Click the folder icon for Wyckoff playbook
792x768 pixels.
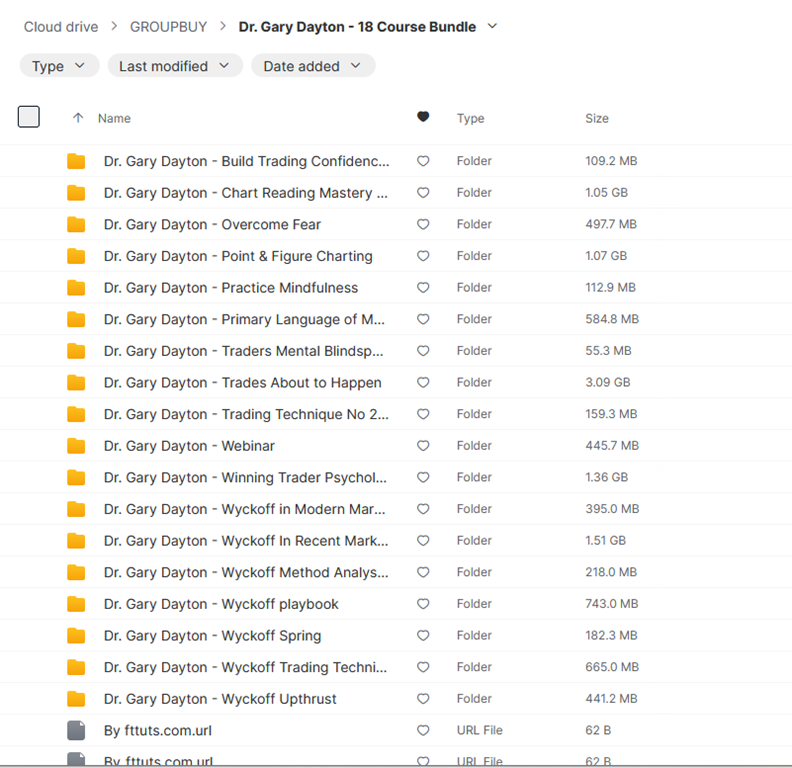pyautogui.click(x=76, y=604)
